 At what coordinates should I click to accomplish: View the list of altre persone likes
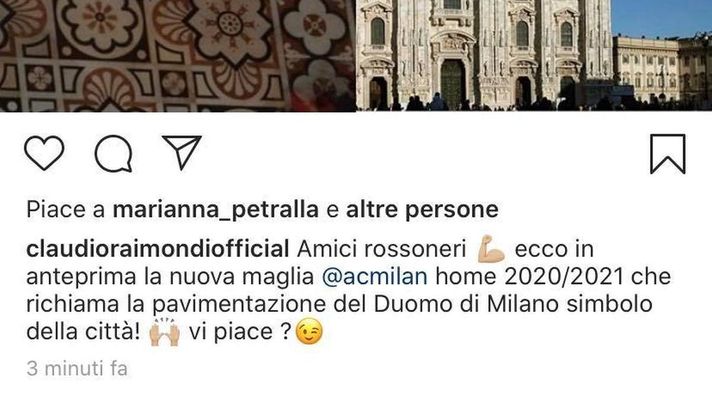422,209
